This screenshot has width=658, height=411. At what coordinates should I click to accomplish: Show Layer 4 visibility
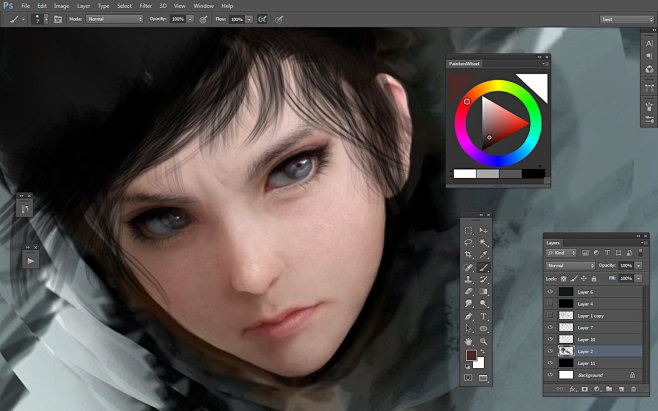pyautogui.click(x=550, y=304)
